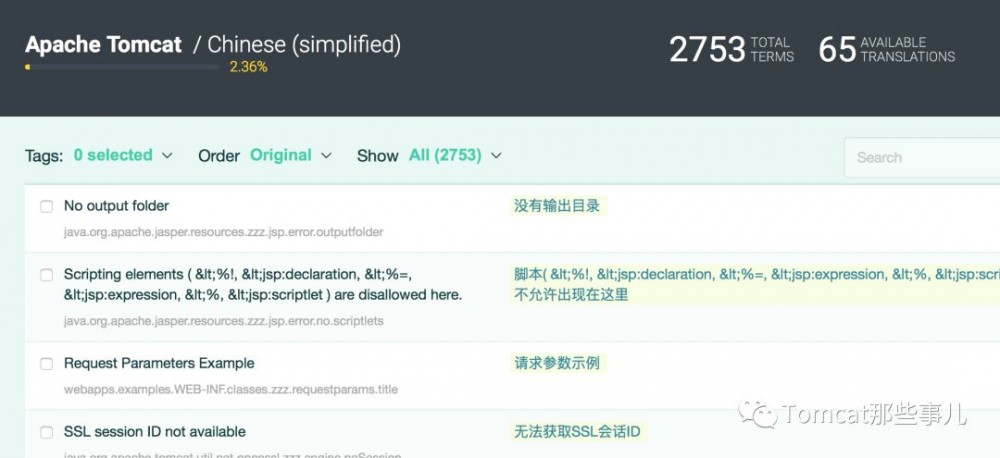Tick the Scripting elements row checkbox

(47, 275)
